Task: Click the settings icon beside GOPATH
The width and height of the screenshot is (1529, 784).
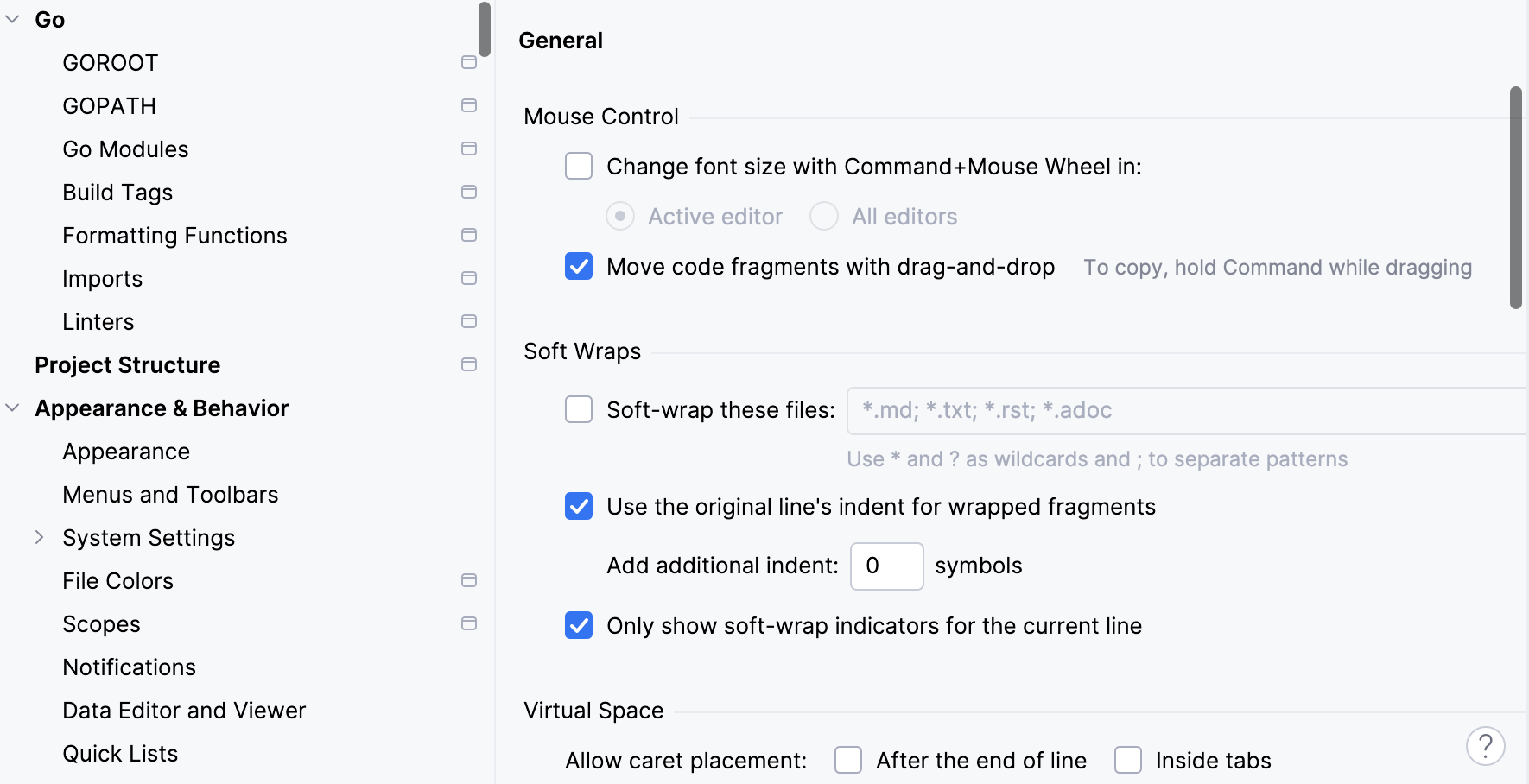Action: 469,105
